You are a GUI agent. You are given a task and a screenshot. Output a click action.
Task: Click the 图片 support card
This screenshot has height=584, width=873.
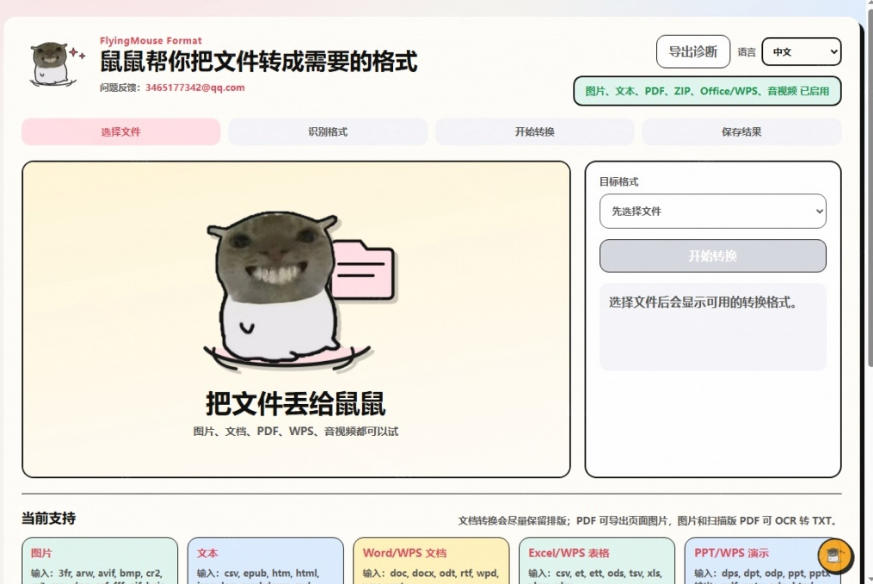pyautogui.click(x=100, y=561)
